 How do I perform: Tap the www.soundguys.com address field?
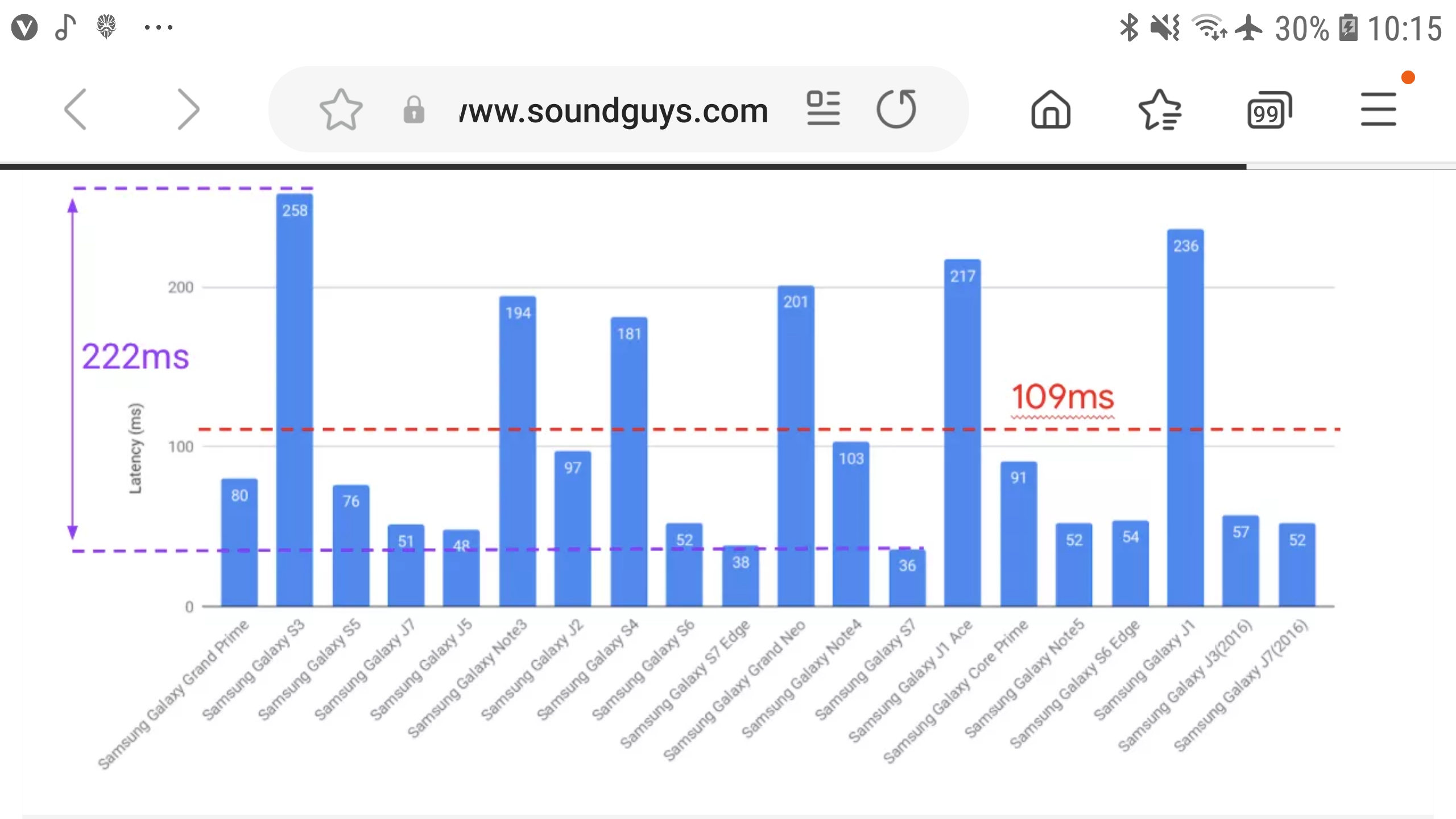click(614, 110)
